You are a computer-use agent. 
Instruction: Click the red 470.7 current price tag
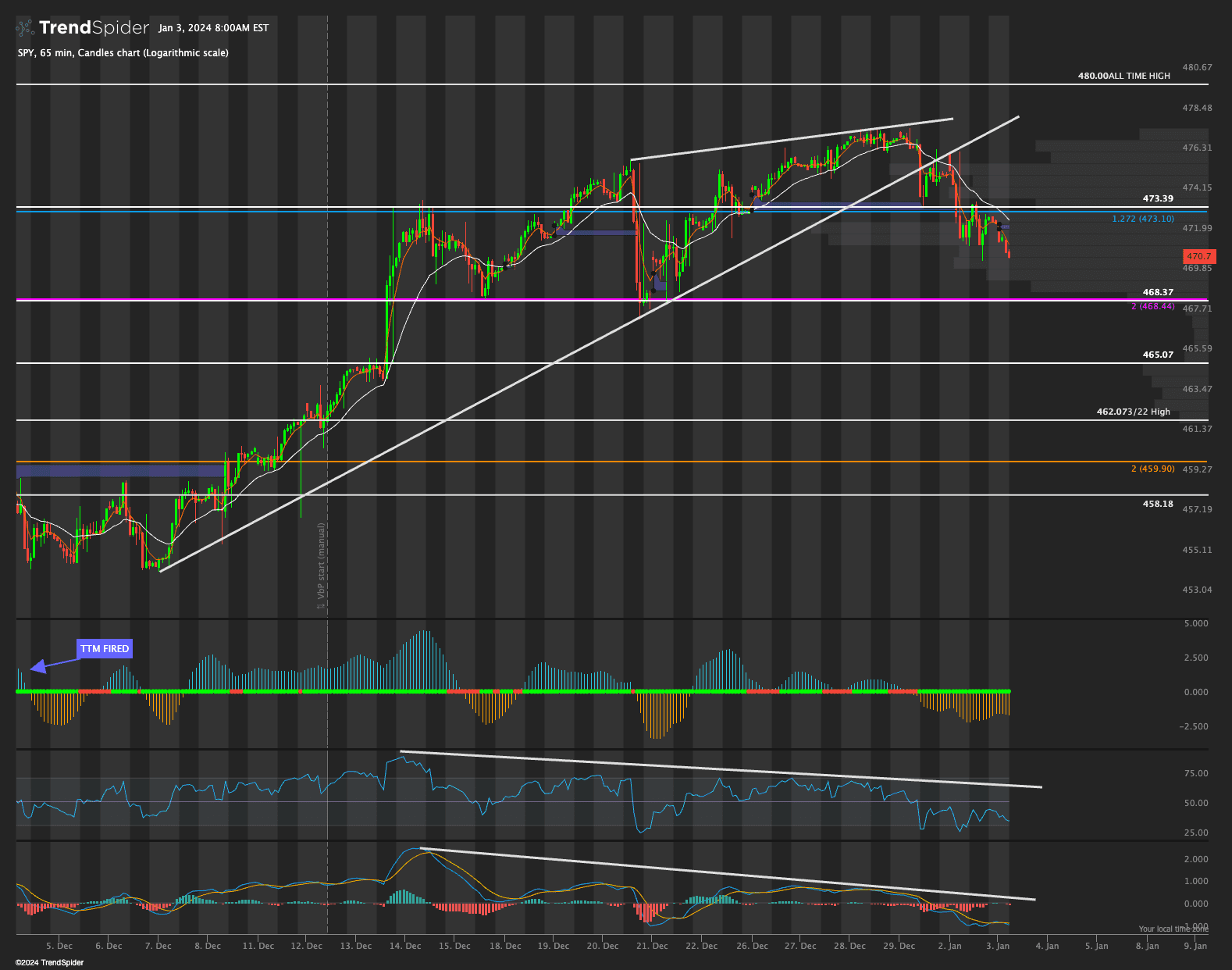coord(1198,256)
